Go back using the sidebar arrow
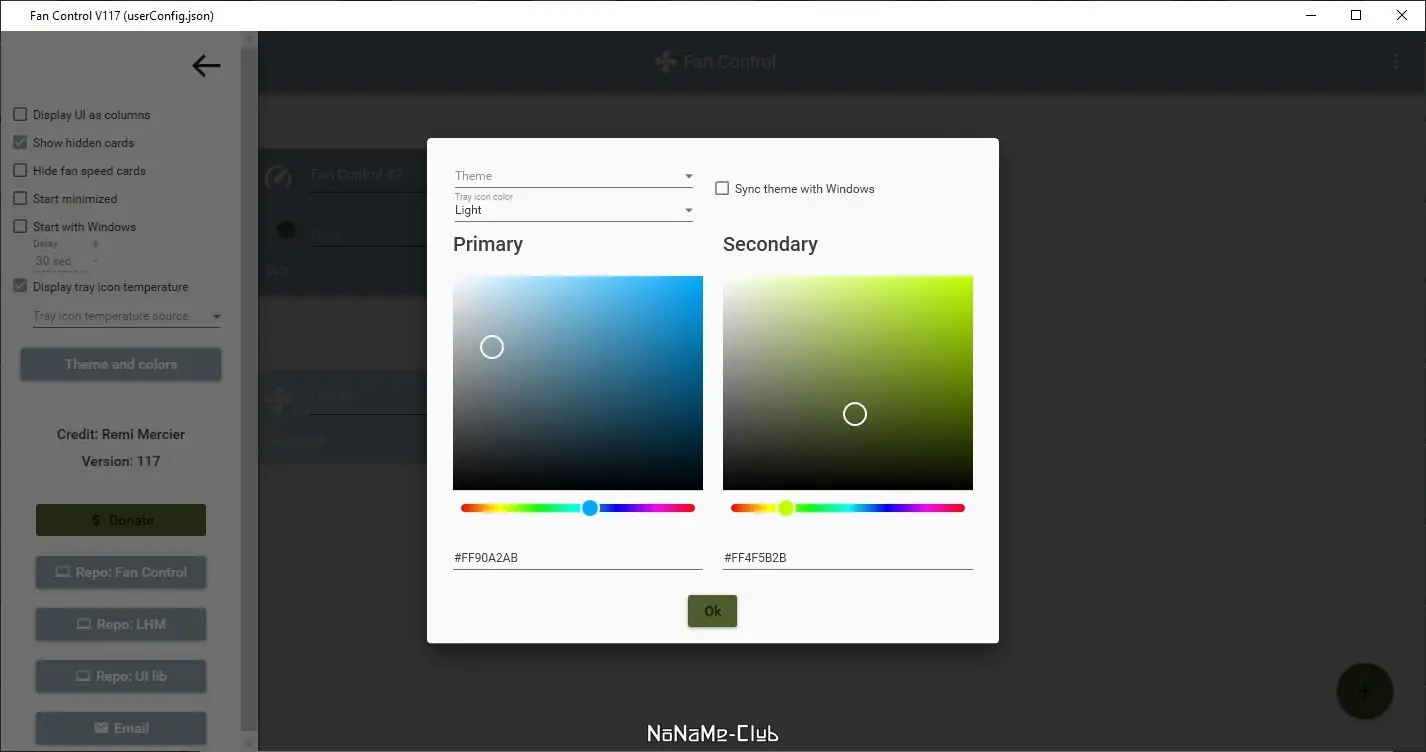The height and width of the screenshot is (752, 1426). 206,66
